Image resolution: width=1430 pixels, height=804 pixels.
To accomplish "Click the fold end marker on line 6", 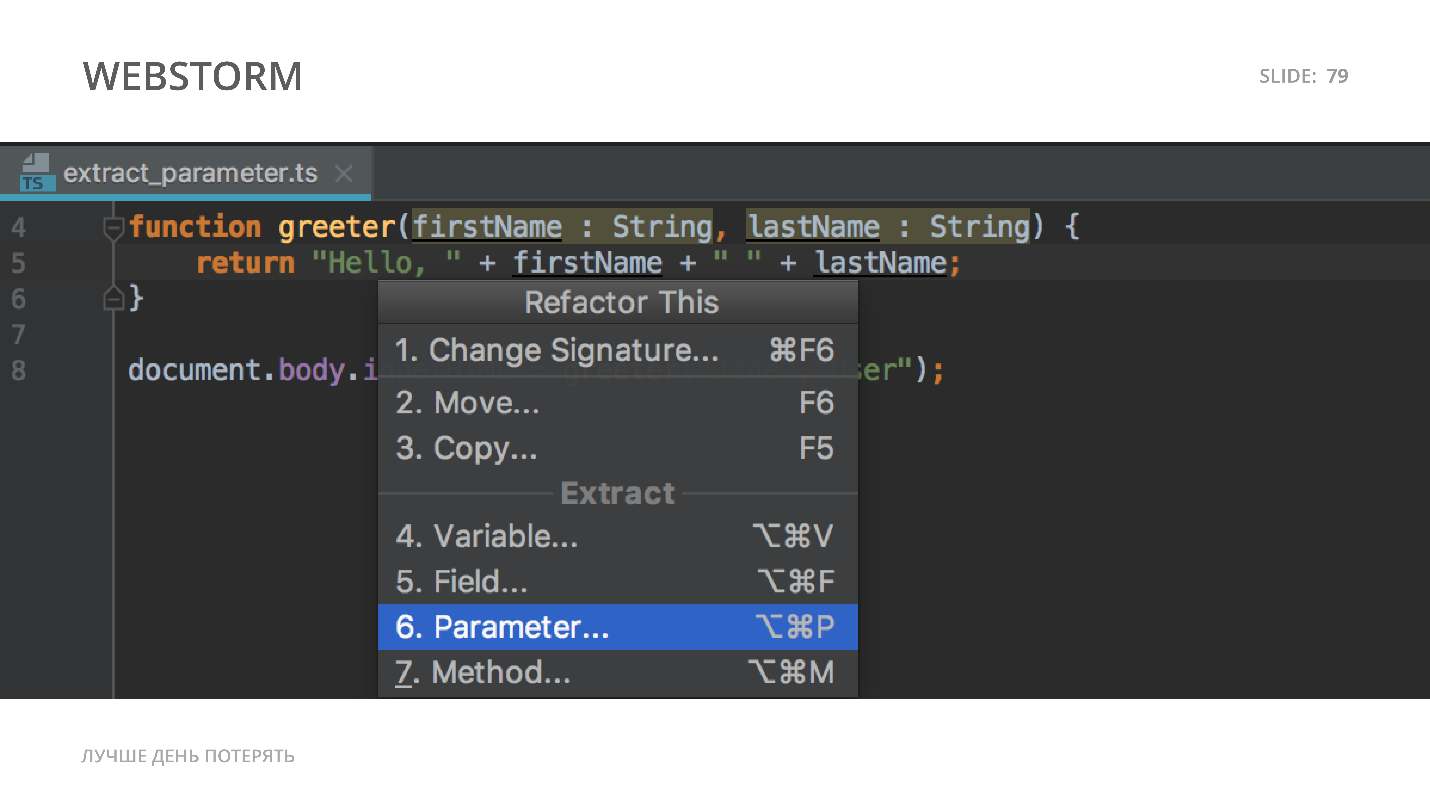I will [114, 298].
